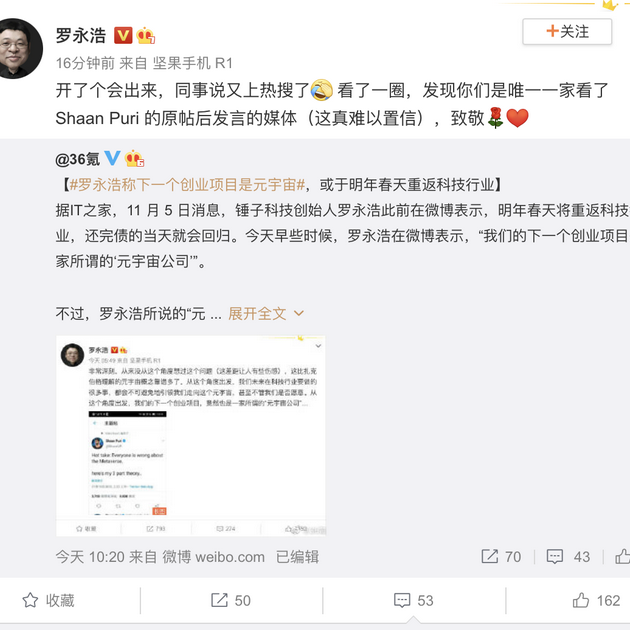Expand full text with 展开全文

(x=257, y=313)
